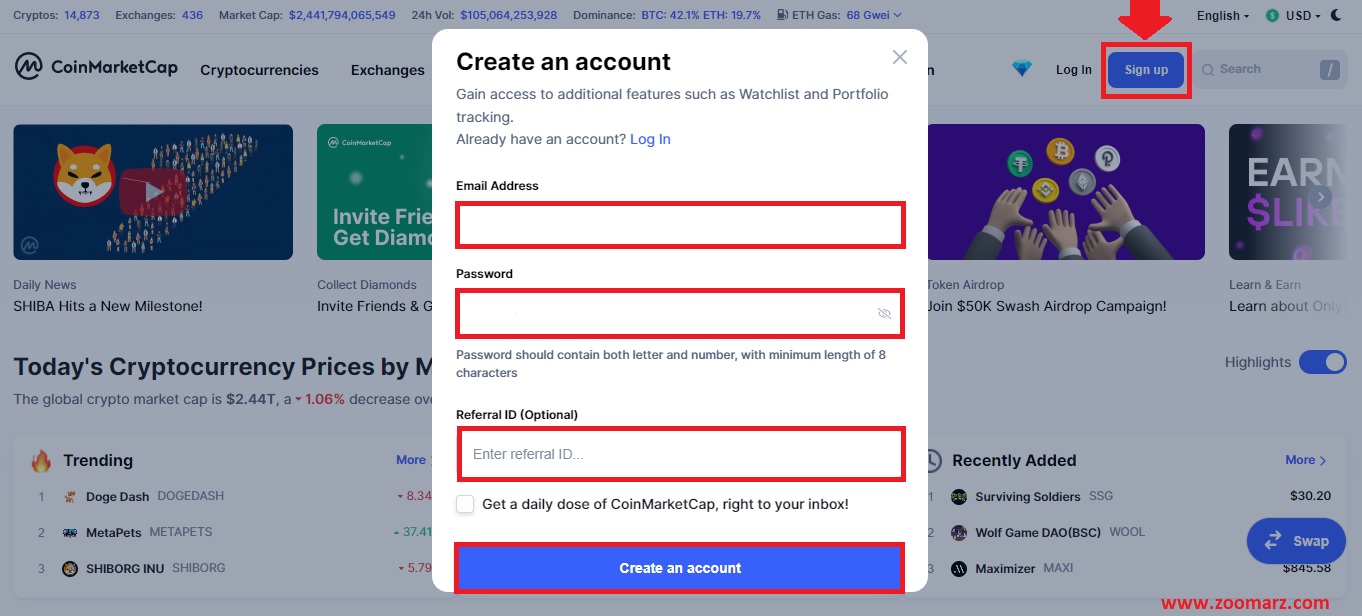Open the Exchanges menu

pos(388,70)
